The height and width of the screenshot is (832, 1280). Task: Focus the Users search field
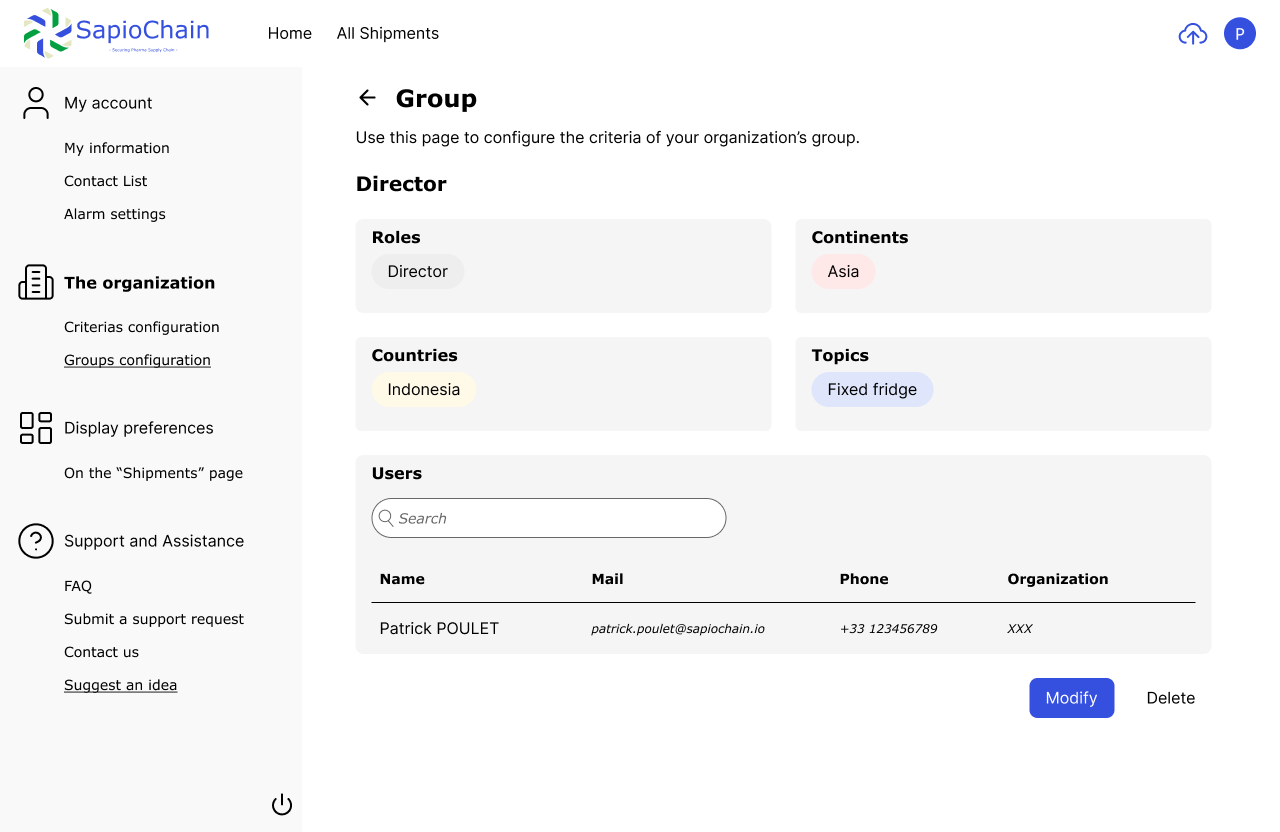tap(548, 518)
